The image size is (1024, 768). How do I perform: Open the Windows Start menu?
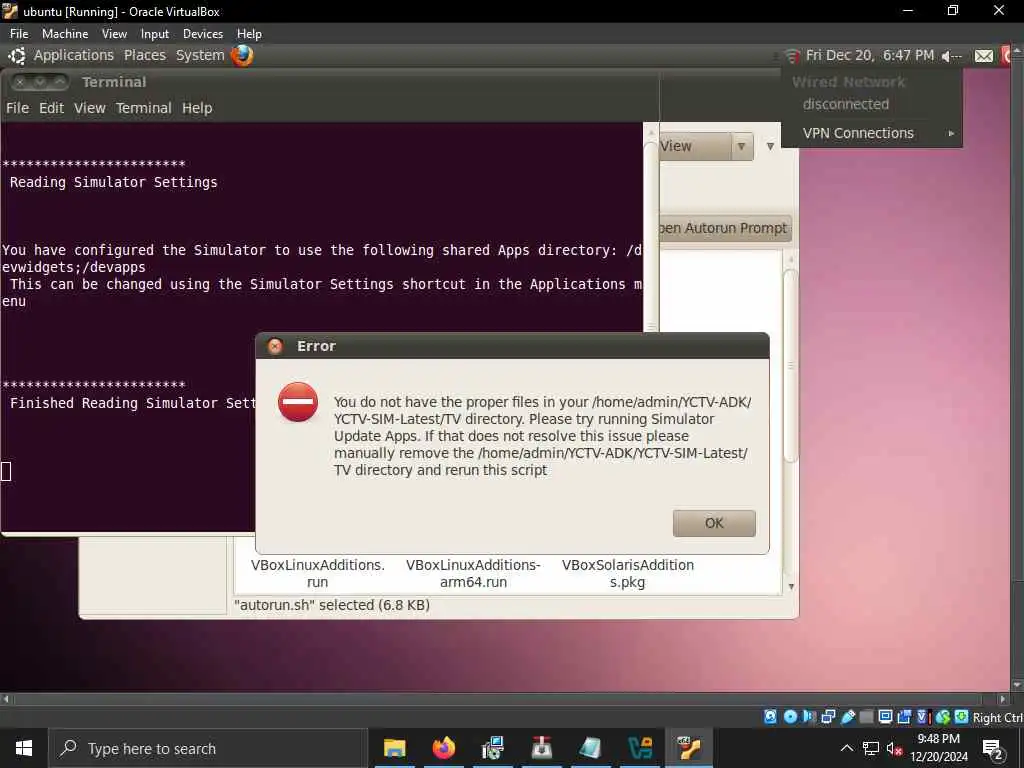coord(24,748)
